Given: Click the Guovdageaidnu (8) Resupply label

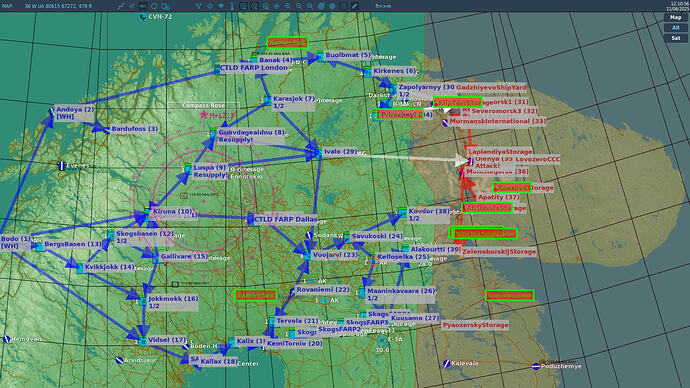Looking at the screenshot, I should pyautogui.click(x=251, y=135).
